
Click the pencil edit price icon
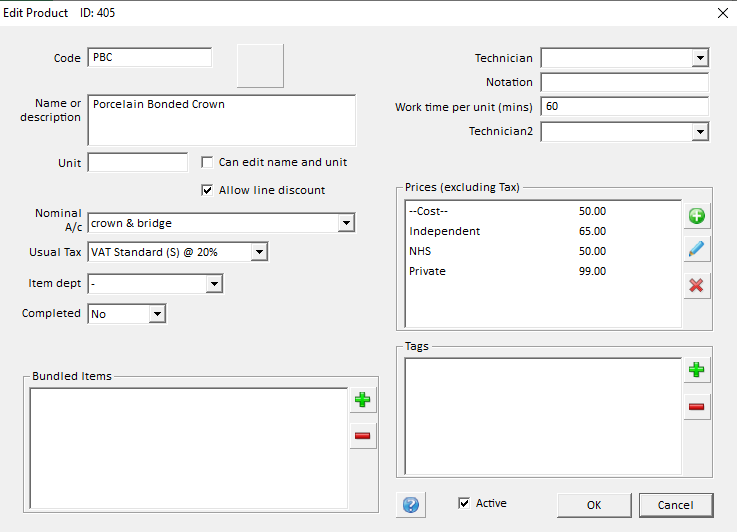coord(696,250)
